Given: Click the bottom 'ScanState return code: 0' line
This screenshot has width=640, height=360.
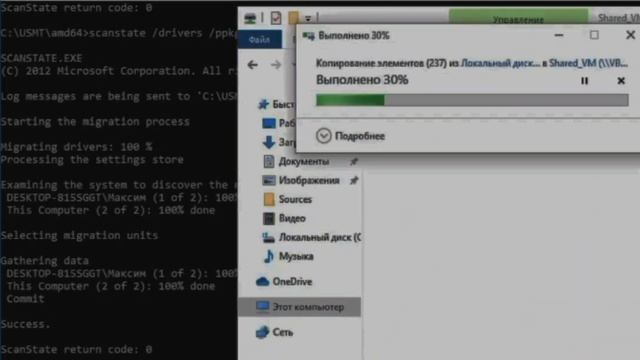Looking at the screenshot, I should pos(76,349).
